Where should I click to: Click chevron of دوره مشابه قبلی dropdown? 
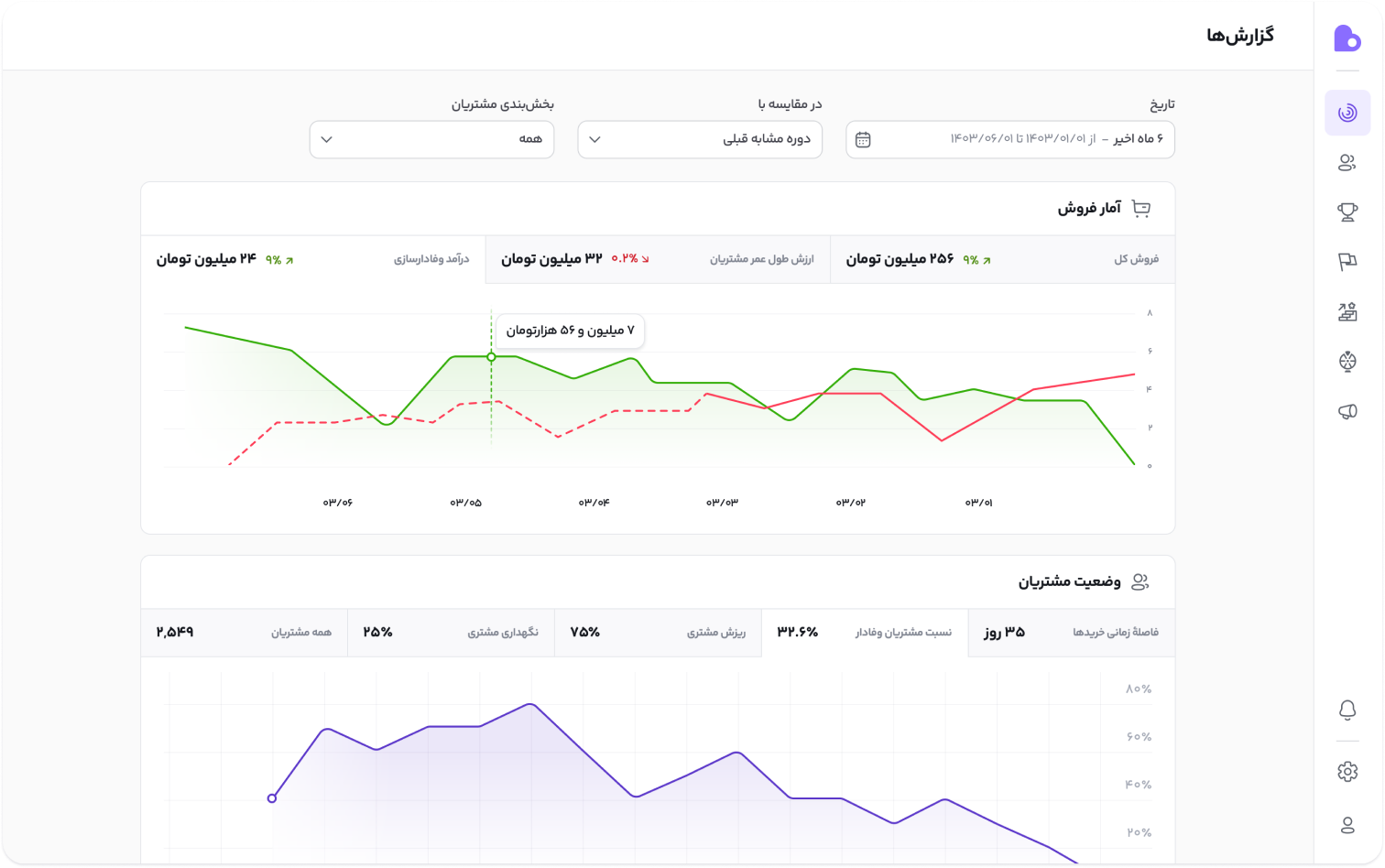(595, 139)
